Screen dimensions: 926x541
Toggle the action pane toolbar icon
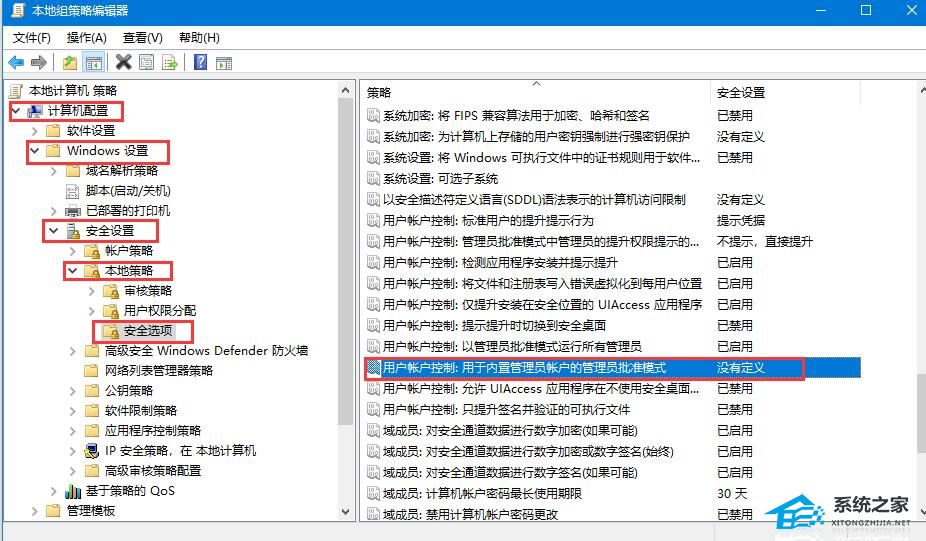(x=224, y=63)
